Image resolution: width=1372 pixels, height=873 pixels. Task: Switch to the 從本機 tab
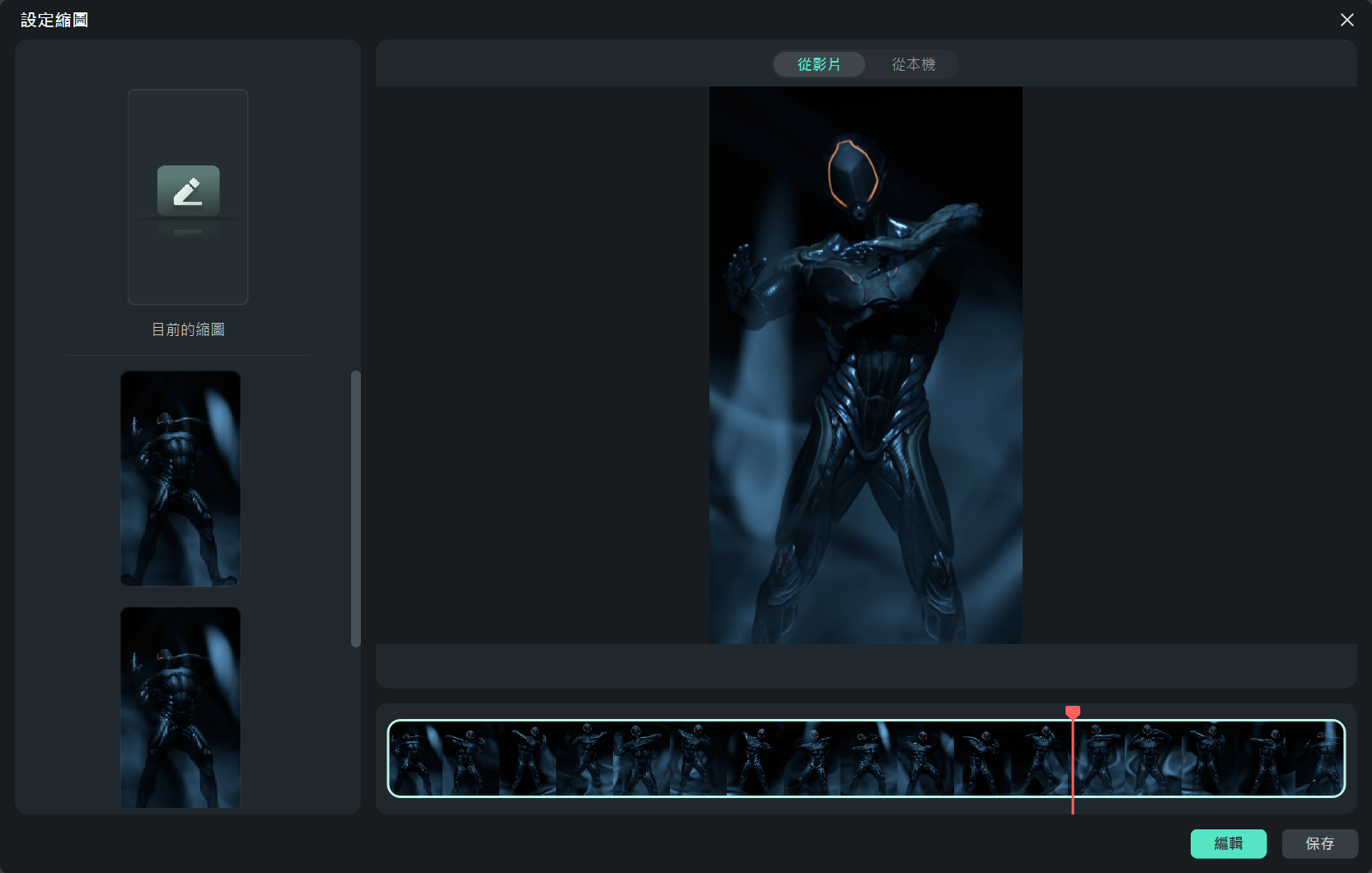(x=913, y=64)
